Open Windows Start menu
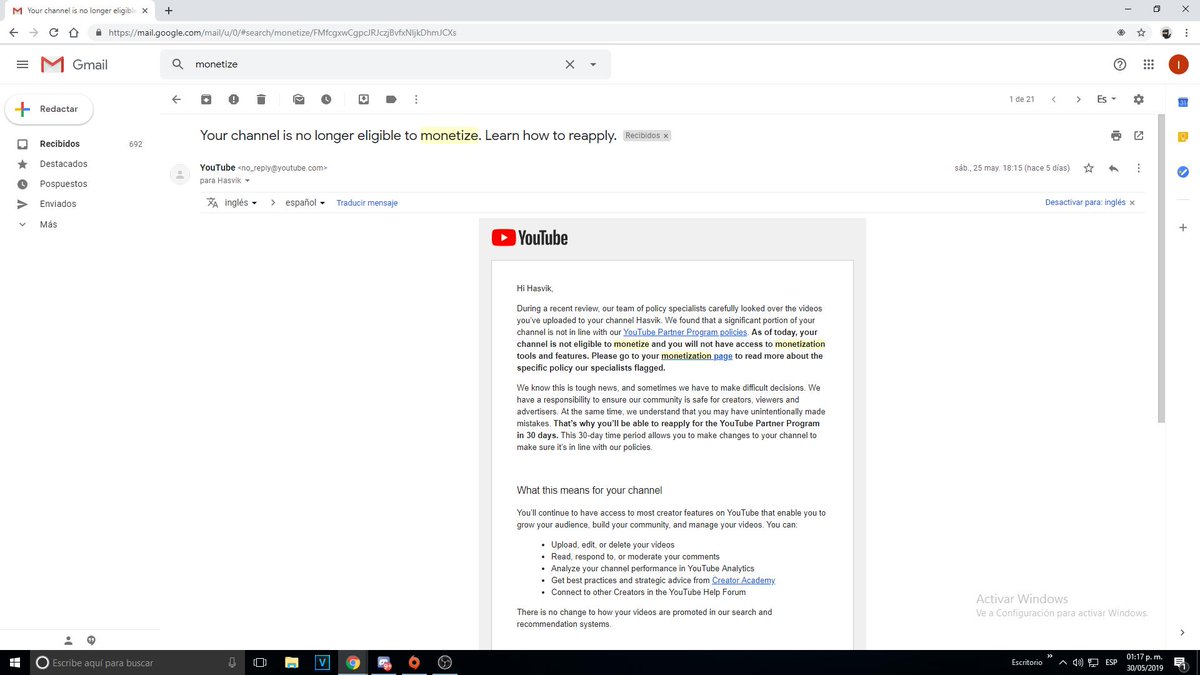Screen dimensions: 1200x675 pyautogui.click(x=15, y=662)
